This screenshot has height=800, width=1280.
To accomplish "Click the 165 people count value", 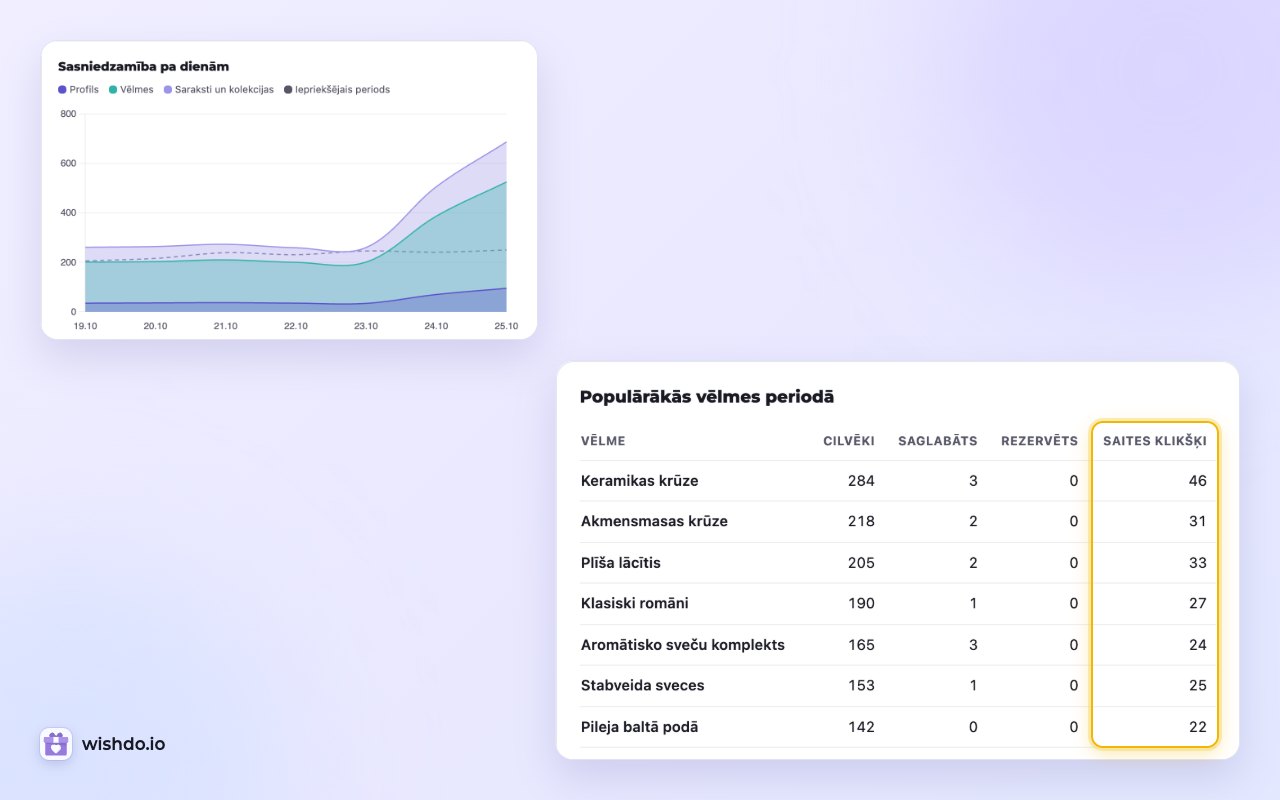I will (861, 645).
